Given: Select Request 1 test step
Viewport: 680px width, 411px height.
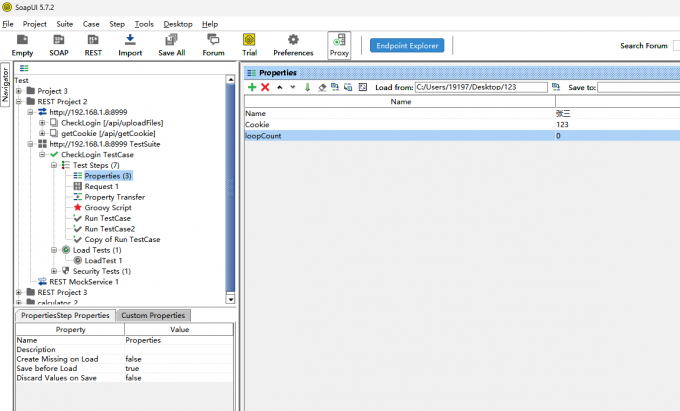Looking at the screenshot, I should (x=101, y=186).
